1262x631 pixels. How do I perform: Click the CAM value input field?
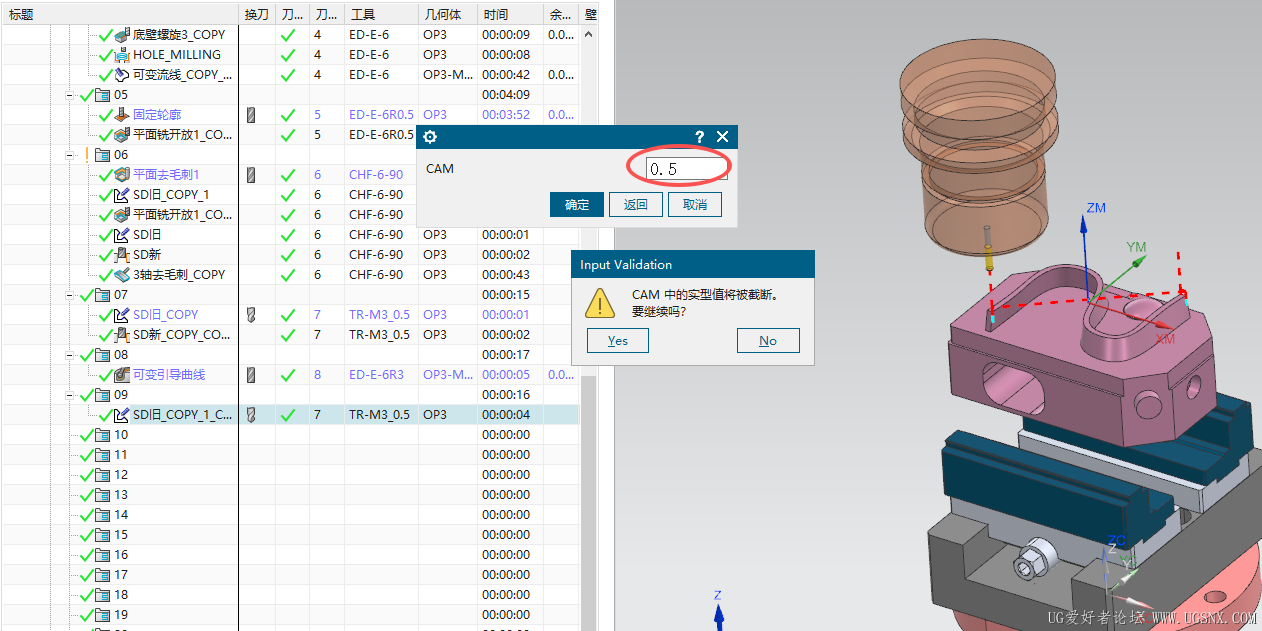coord(686,169)
